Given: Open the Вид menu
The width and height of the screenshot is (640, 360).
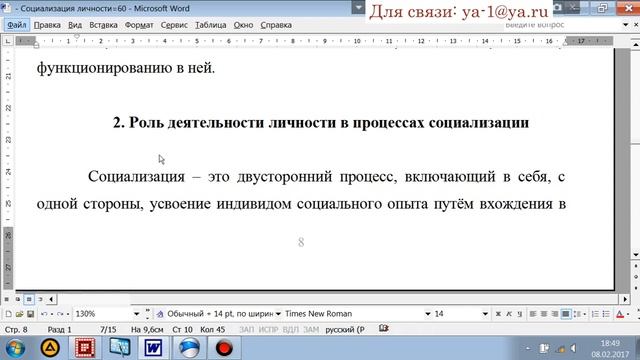Looking at the screenshot, I should coord(75,25).
